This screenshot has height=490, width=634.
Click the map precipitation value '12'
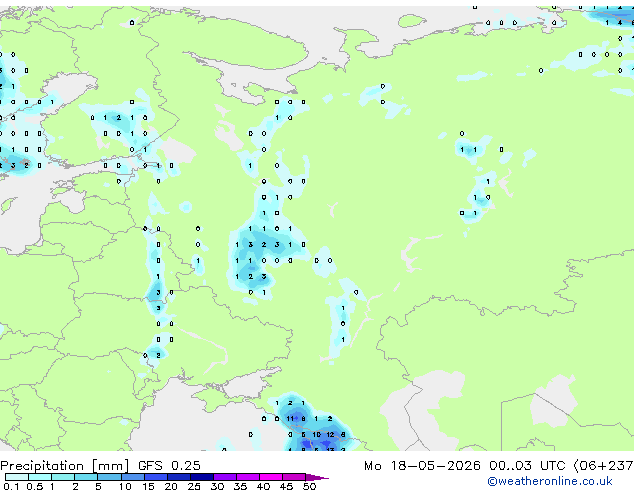point(330,435)
